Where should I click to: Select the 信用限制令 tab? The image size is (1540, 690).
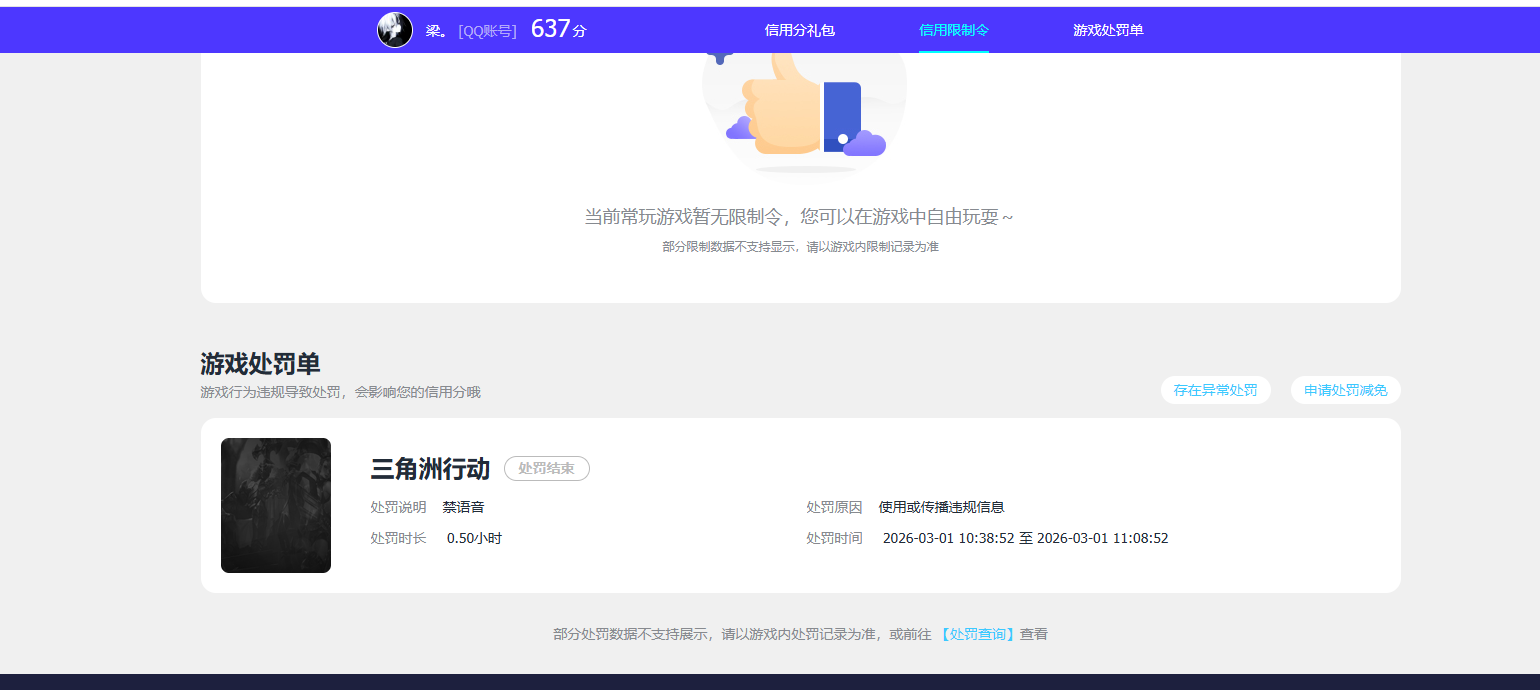(x=953, y=31)
